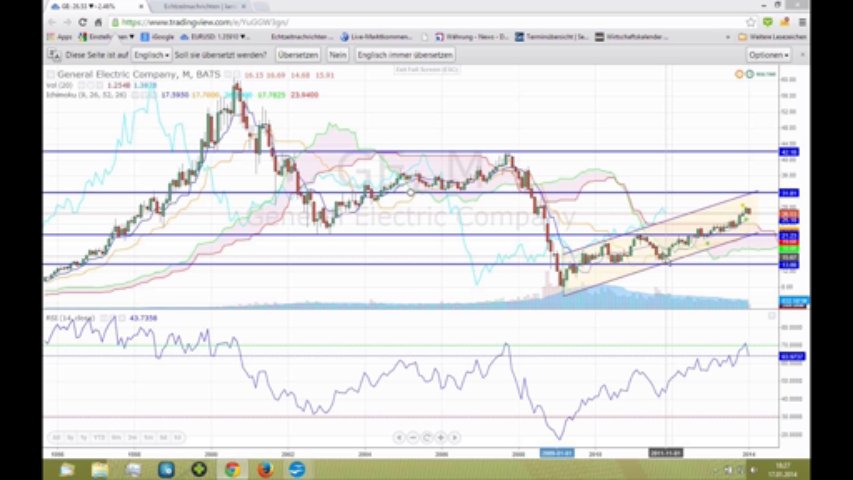The width and height of the screenshot is (853, 480).
Task: Zoom in chart with plus control
Action: tap(441, 437)
